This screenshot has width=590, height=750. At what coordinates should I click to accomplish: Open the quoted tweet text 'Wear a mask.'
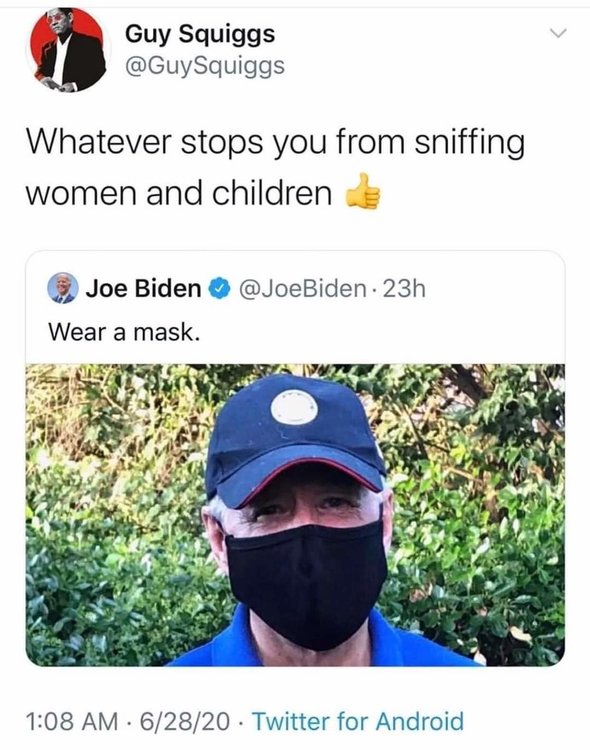pyautogui.click(x=124, y=332)
